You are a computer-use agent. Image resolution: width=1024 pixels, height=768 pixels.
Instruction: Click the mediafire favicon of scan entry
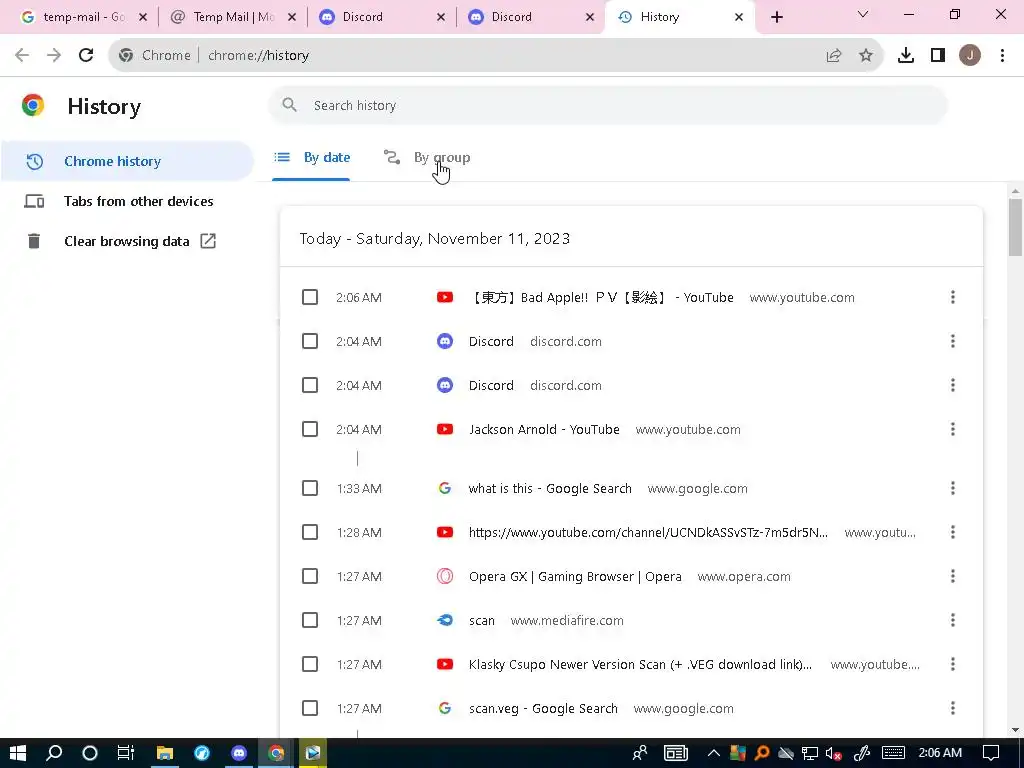445,620
